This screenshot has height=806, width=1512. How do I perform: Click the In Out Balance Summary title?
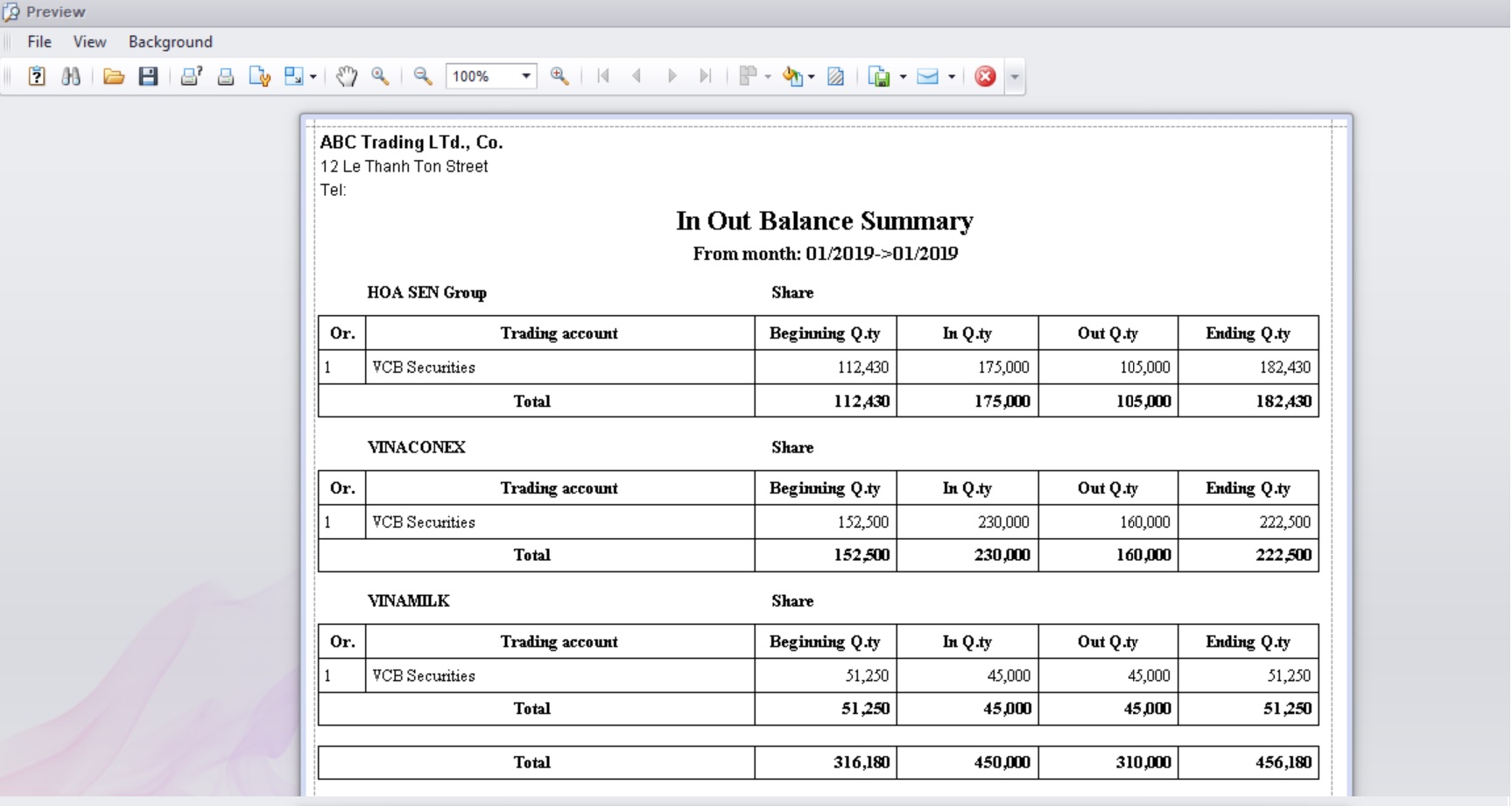click(825, 221)
